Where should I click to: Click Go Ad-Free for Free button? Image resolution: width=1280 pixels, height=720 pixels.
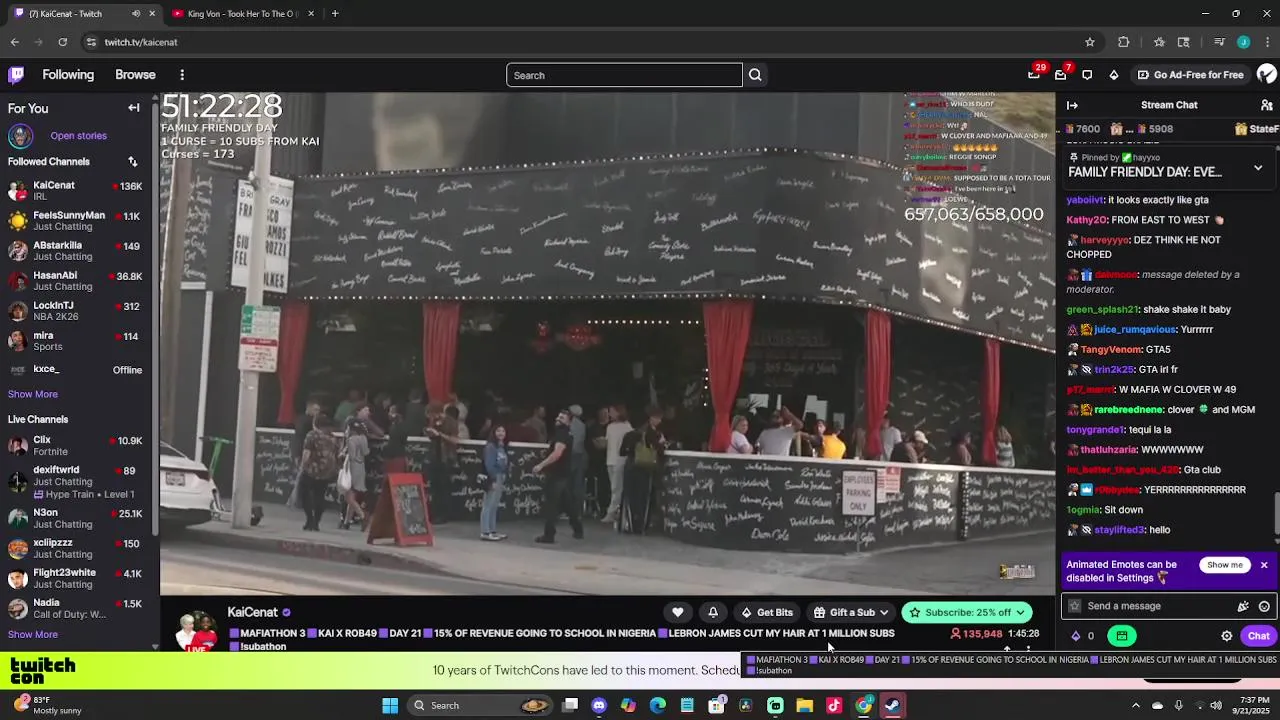coord(1190,75)
